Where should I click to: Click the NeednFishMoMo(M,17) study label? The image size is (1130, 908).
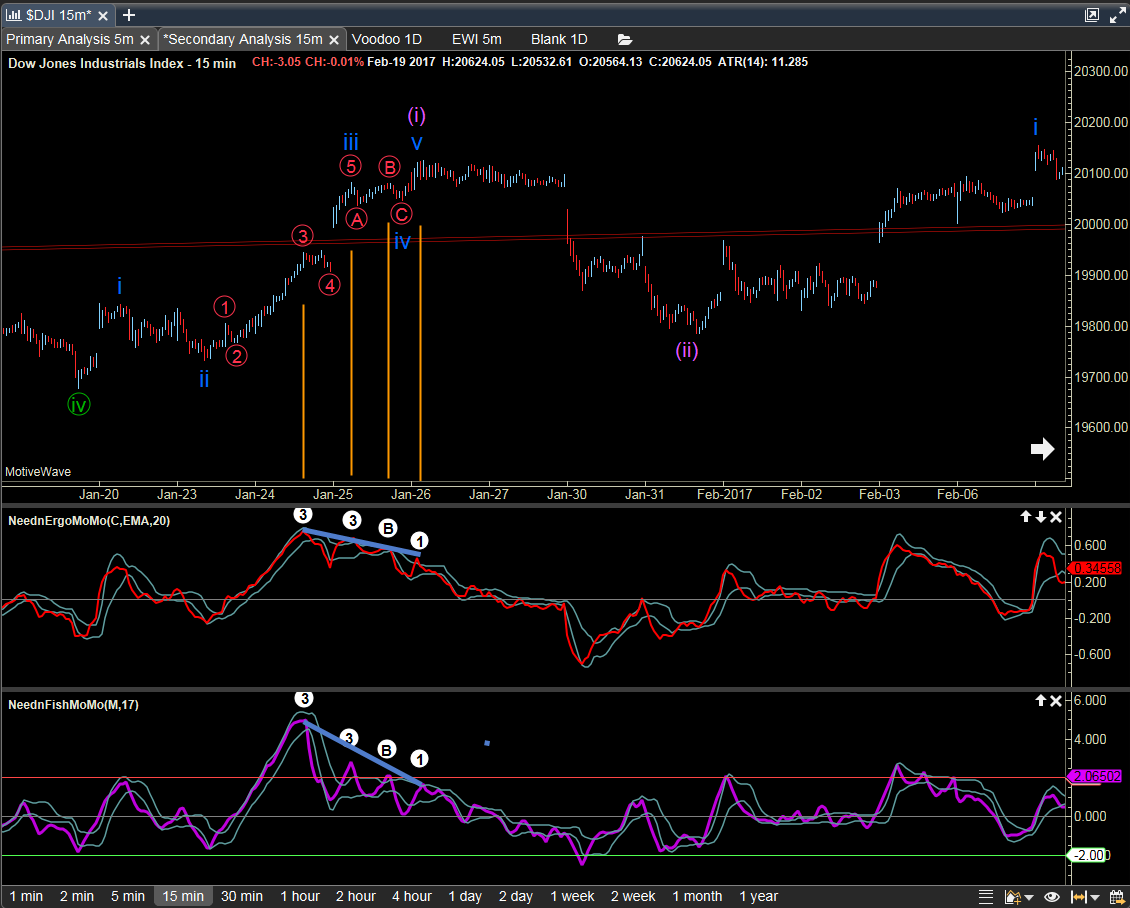pos(74,705)
